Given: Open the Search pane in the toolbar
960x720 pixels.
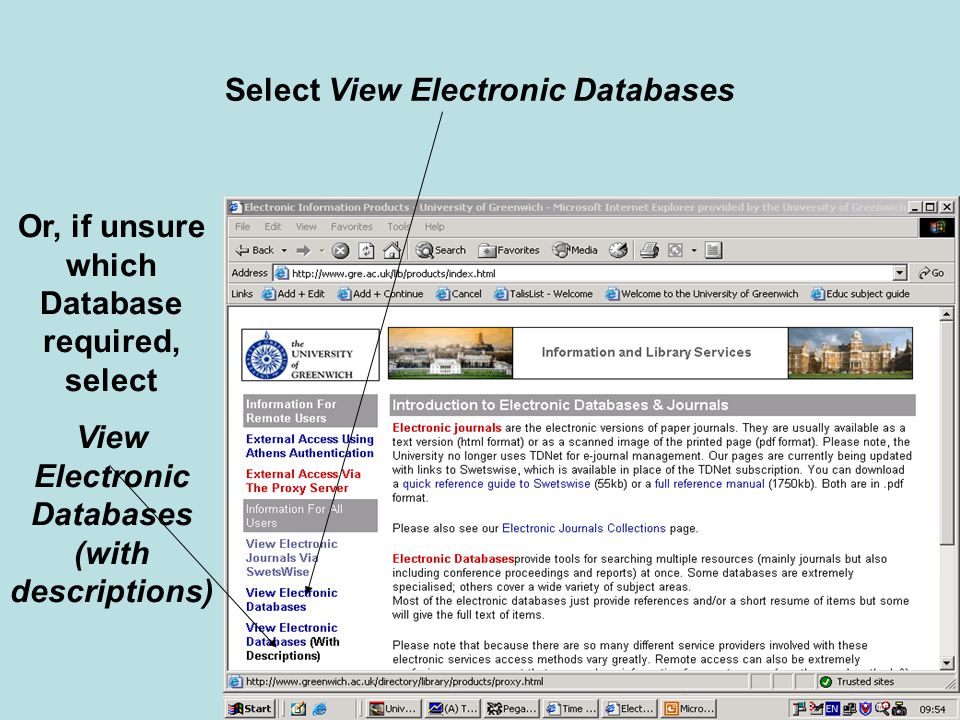Looking at the screenshot, I should [441, 250].
